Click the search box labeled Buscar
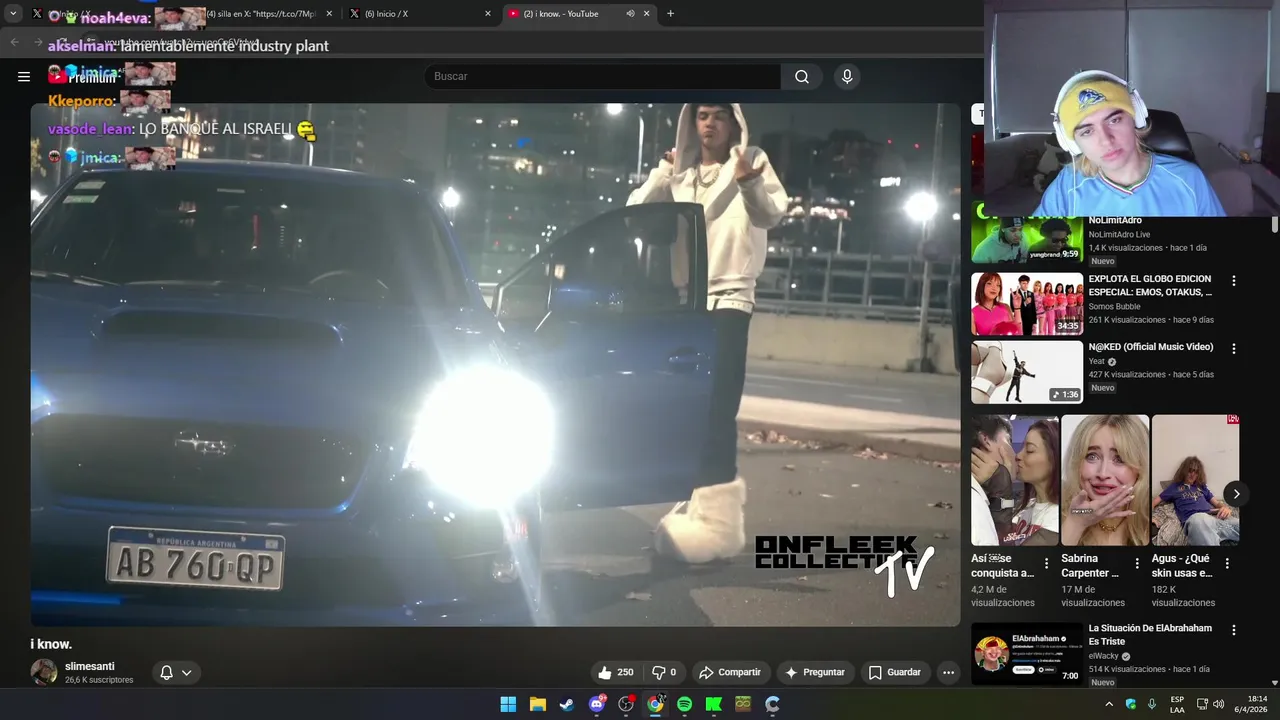 tap(603, 76)
